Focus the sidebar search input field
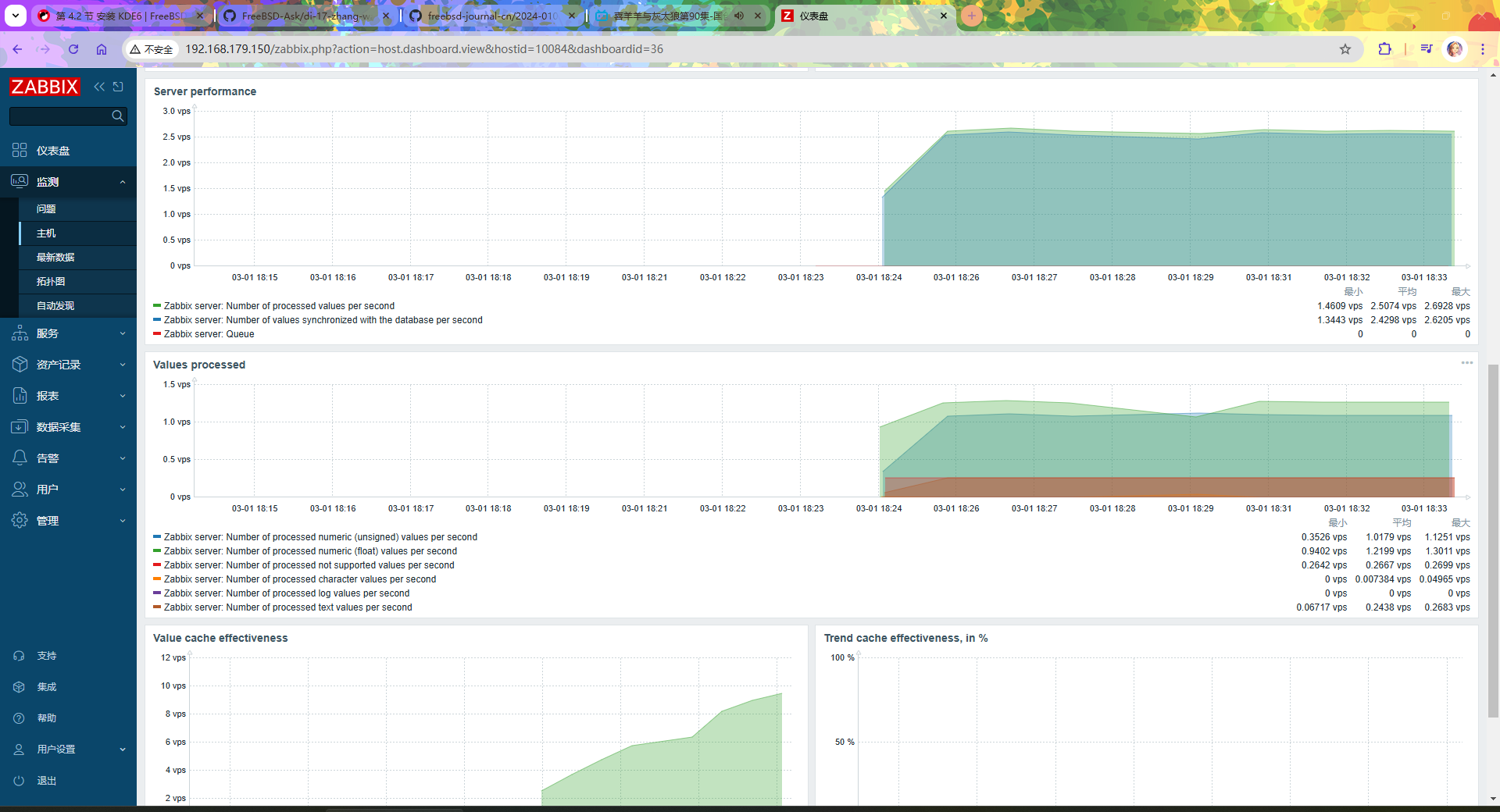 coord(59,116)
